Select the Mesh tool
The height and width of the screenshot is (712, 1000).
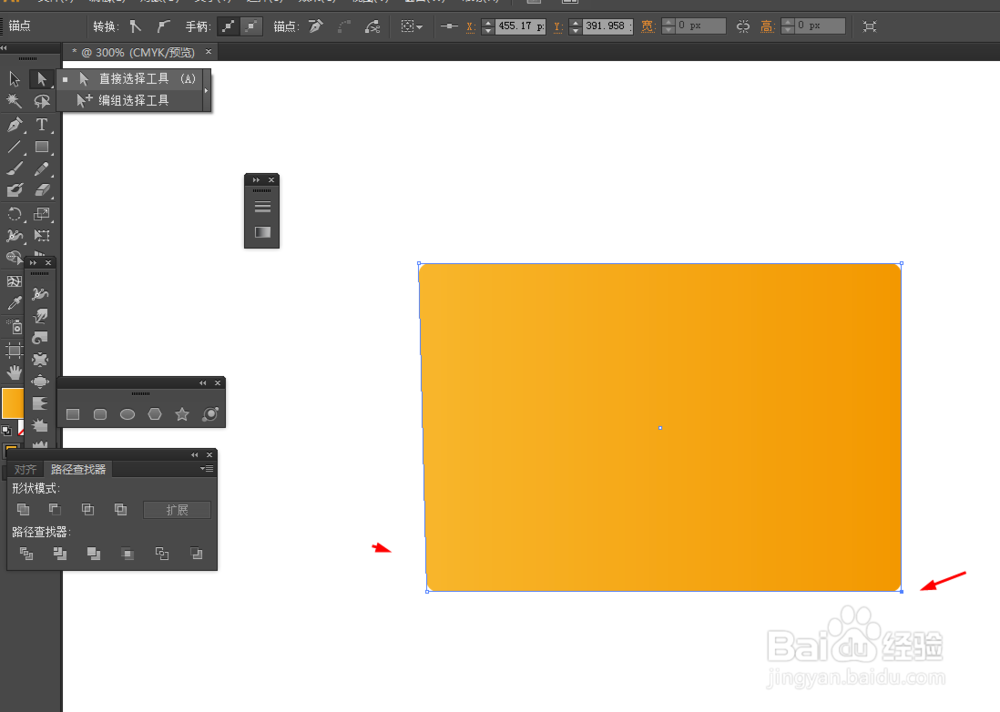[x=14, y=281]
